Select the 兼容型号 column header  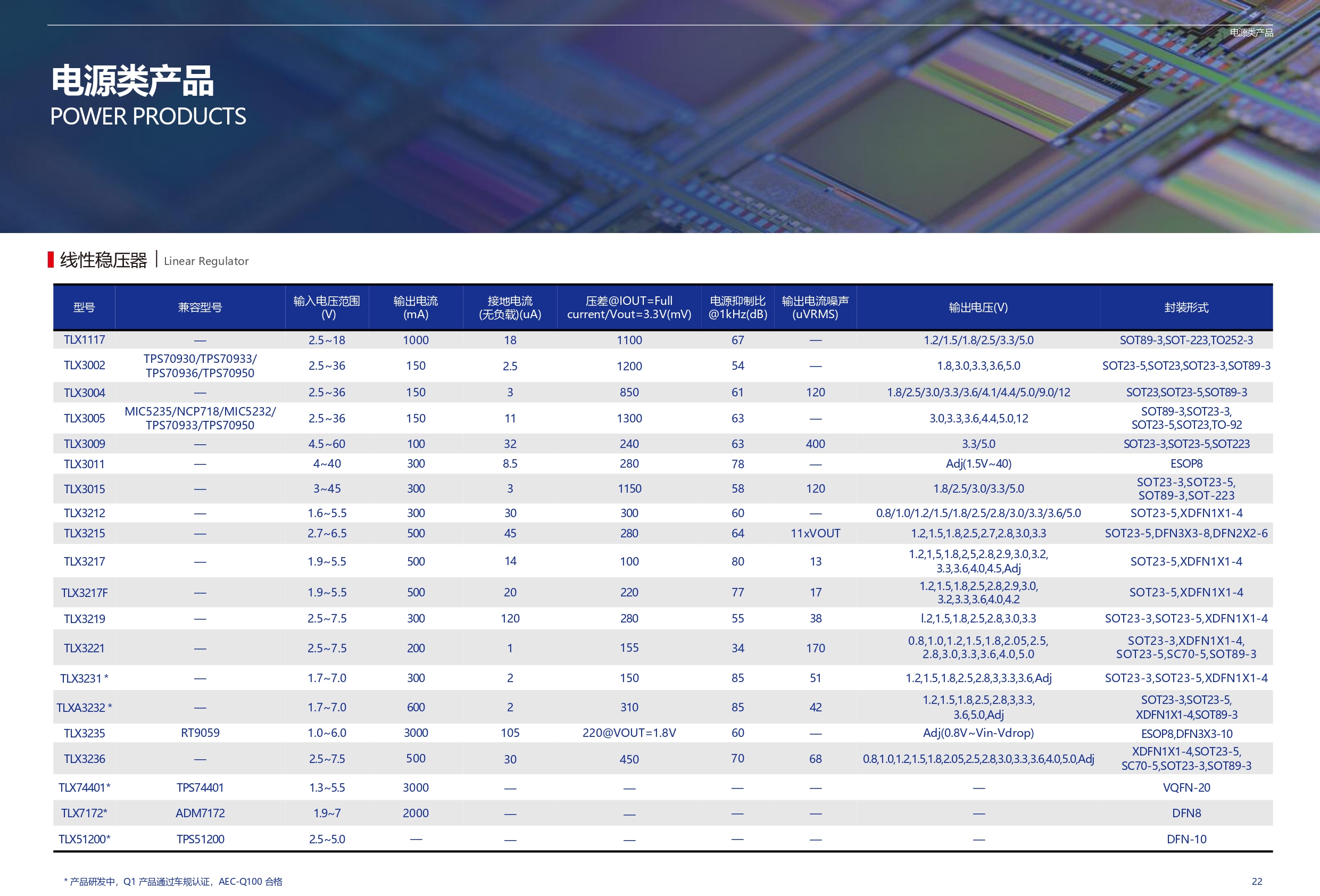[x=200, y=308]
